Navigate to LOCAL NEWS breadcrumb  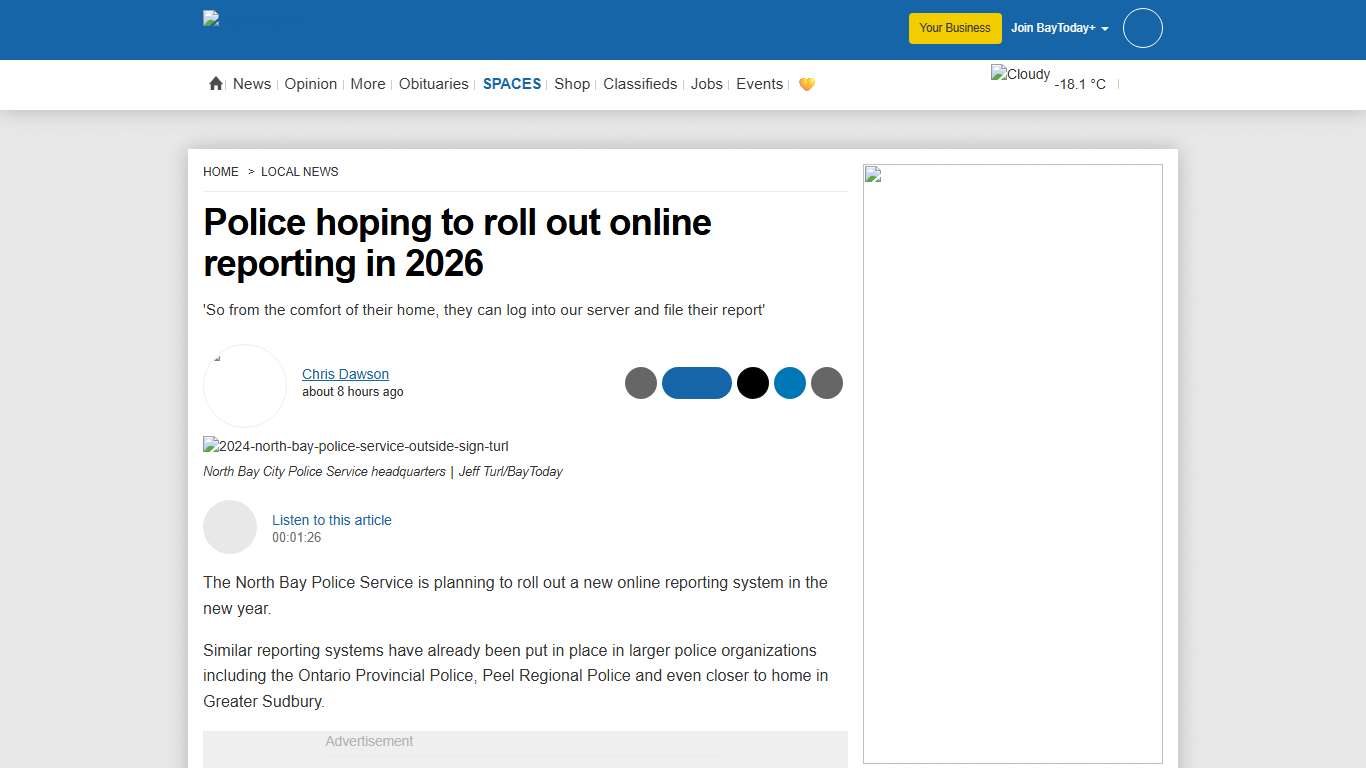[299, 171]
